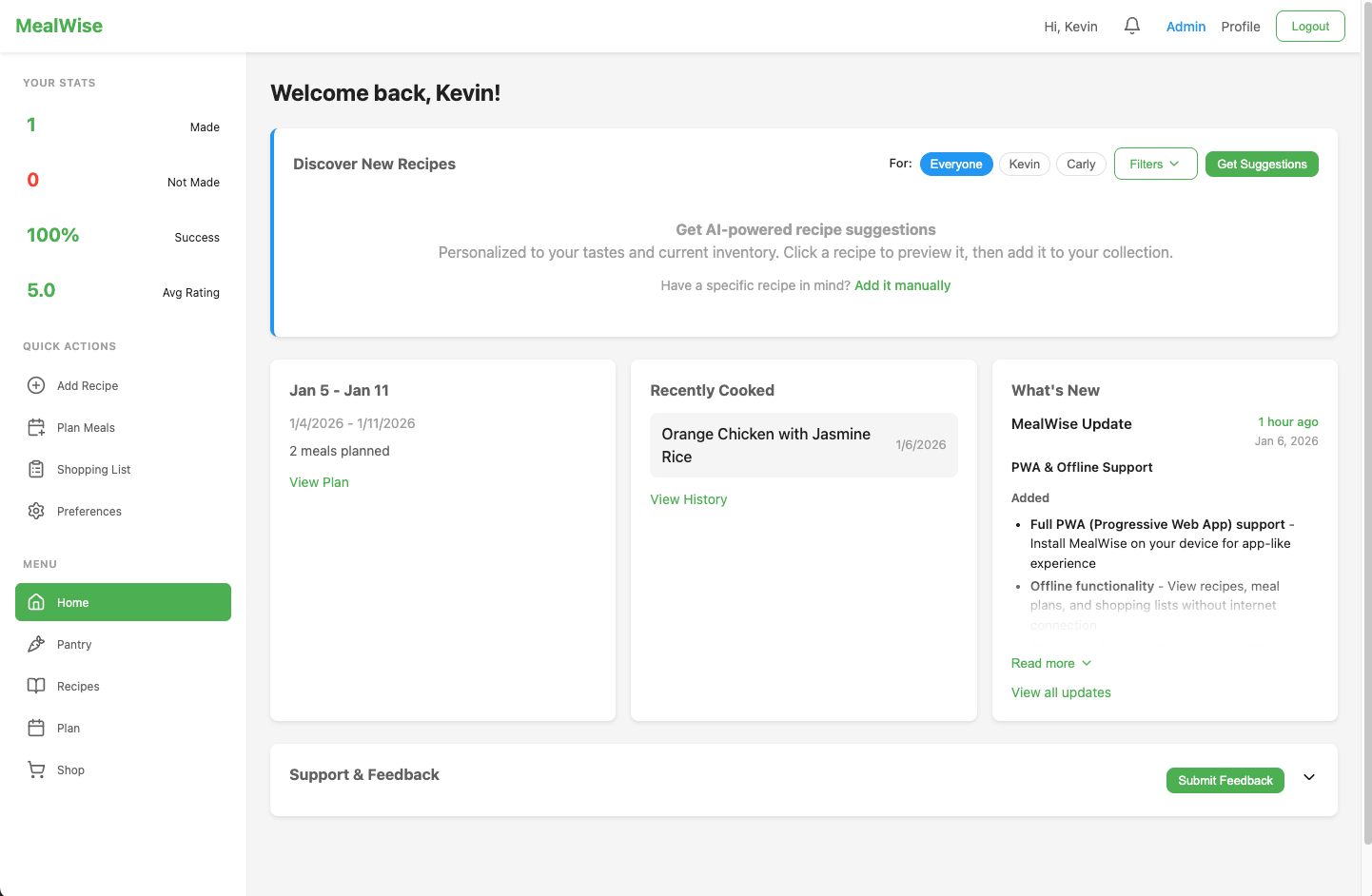This screenshot has height=896, width=1372.
Task: Expand the MealWise Update Read more section
Action: point(1050,663)
